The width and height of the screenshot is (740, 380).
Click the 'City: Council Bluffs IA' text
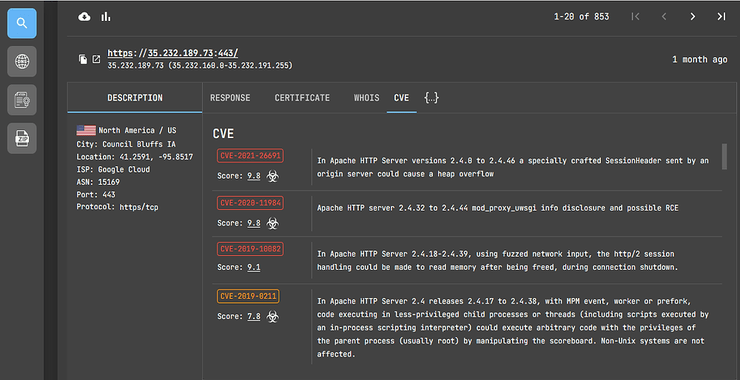[126, 144]
